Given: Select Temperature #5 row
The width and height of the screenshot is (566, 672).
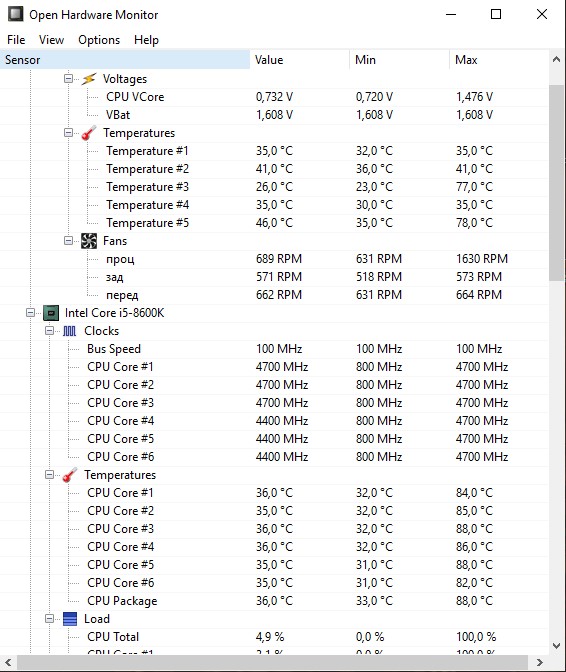Looking at the screenshot, I should click(x=274, y=223).
